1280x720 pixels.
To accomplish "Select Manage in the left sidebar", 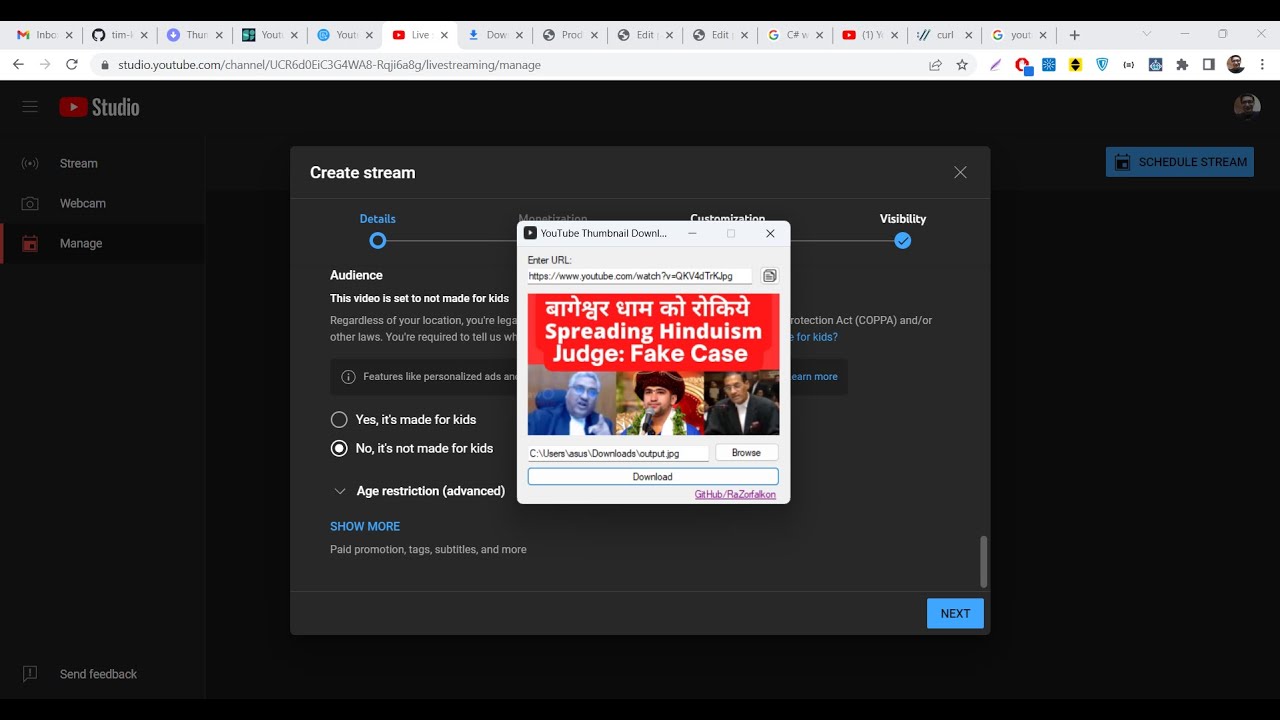I will (x=80, y=243).
